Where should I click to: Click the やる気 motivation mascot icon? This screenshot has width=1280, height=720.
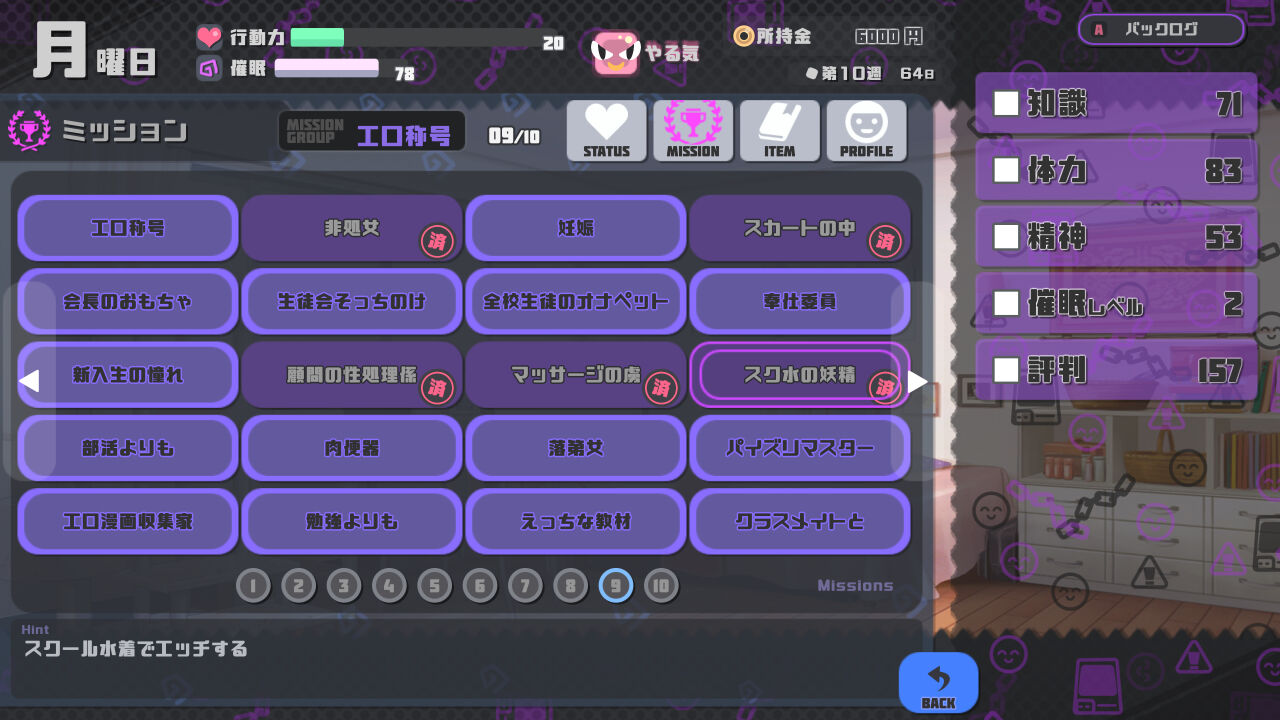pos(615,53)
